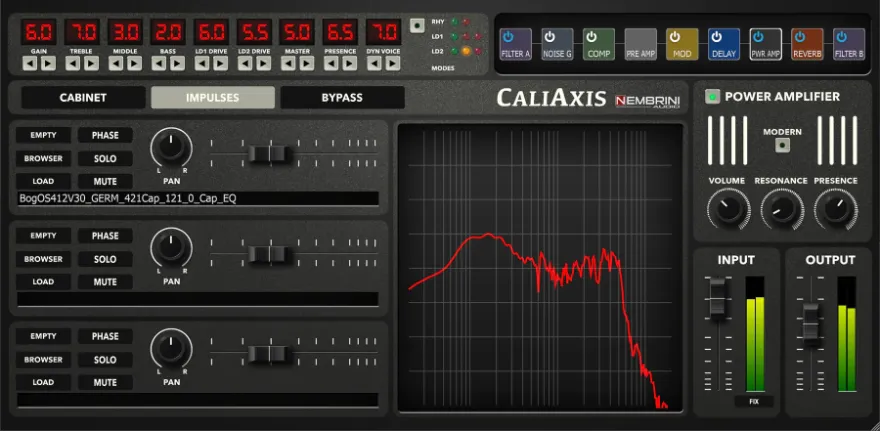Increase MIDDLE with the right arrow

point(135,63)
